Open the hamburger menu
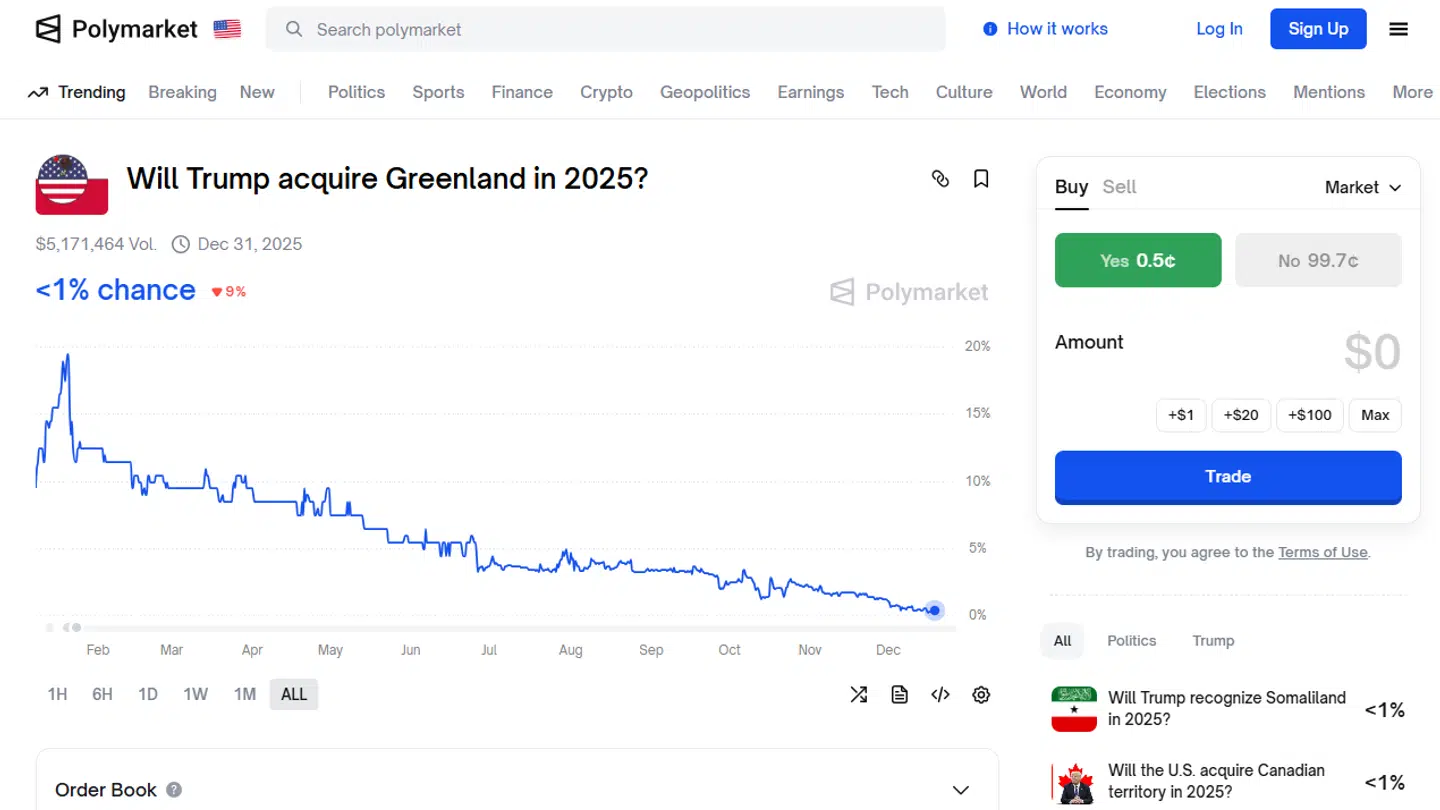 (1398, 29)
